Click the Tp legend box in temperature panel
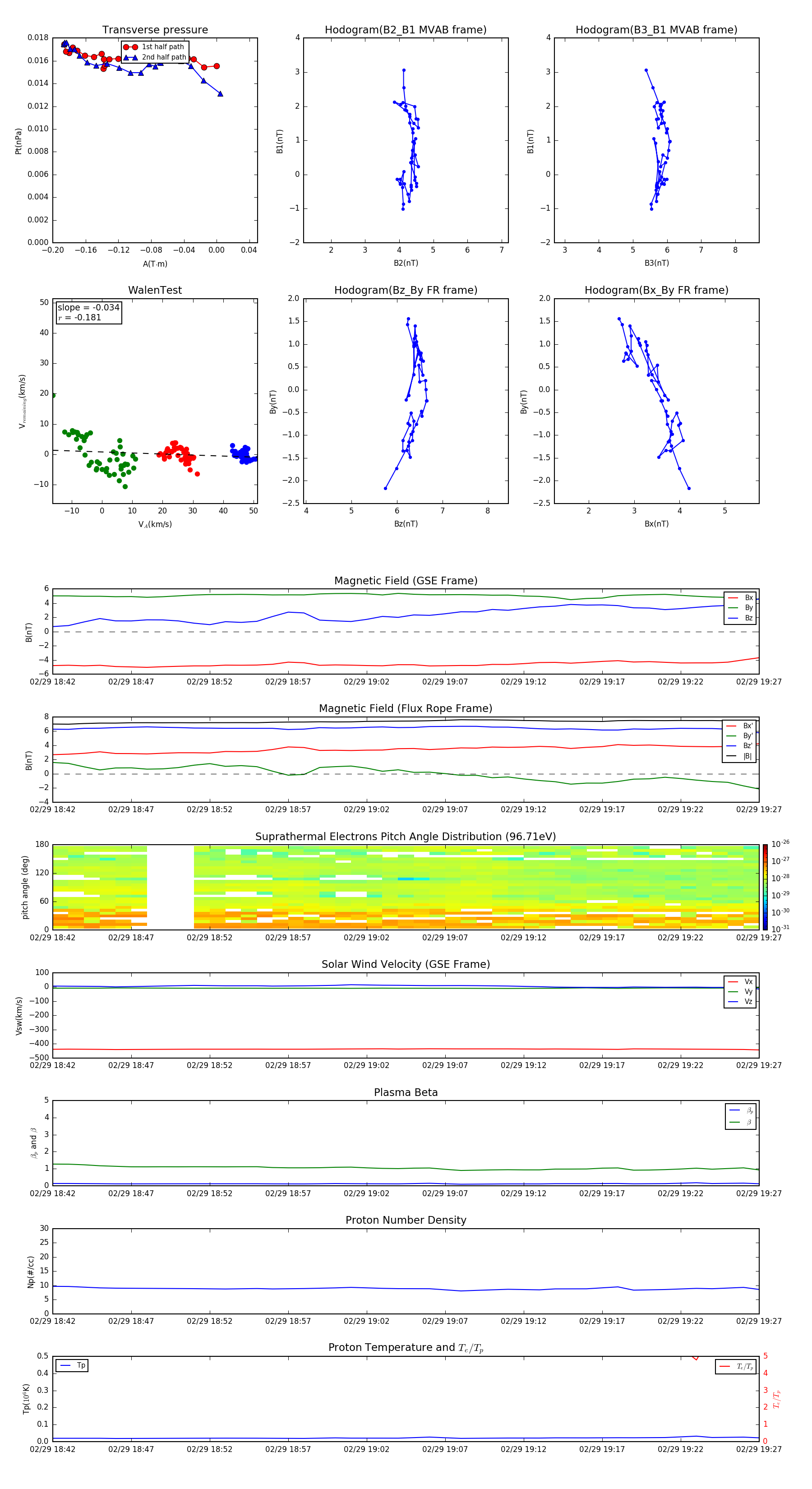Viewport: 812px width, 1489px height. click(72, 1366)
